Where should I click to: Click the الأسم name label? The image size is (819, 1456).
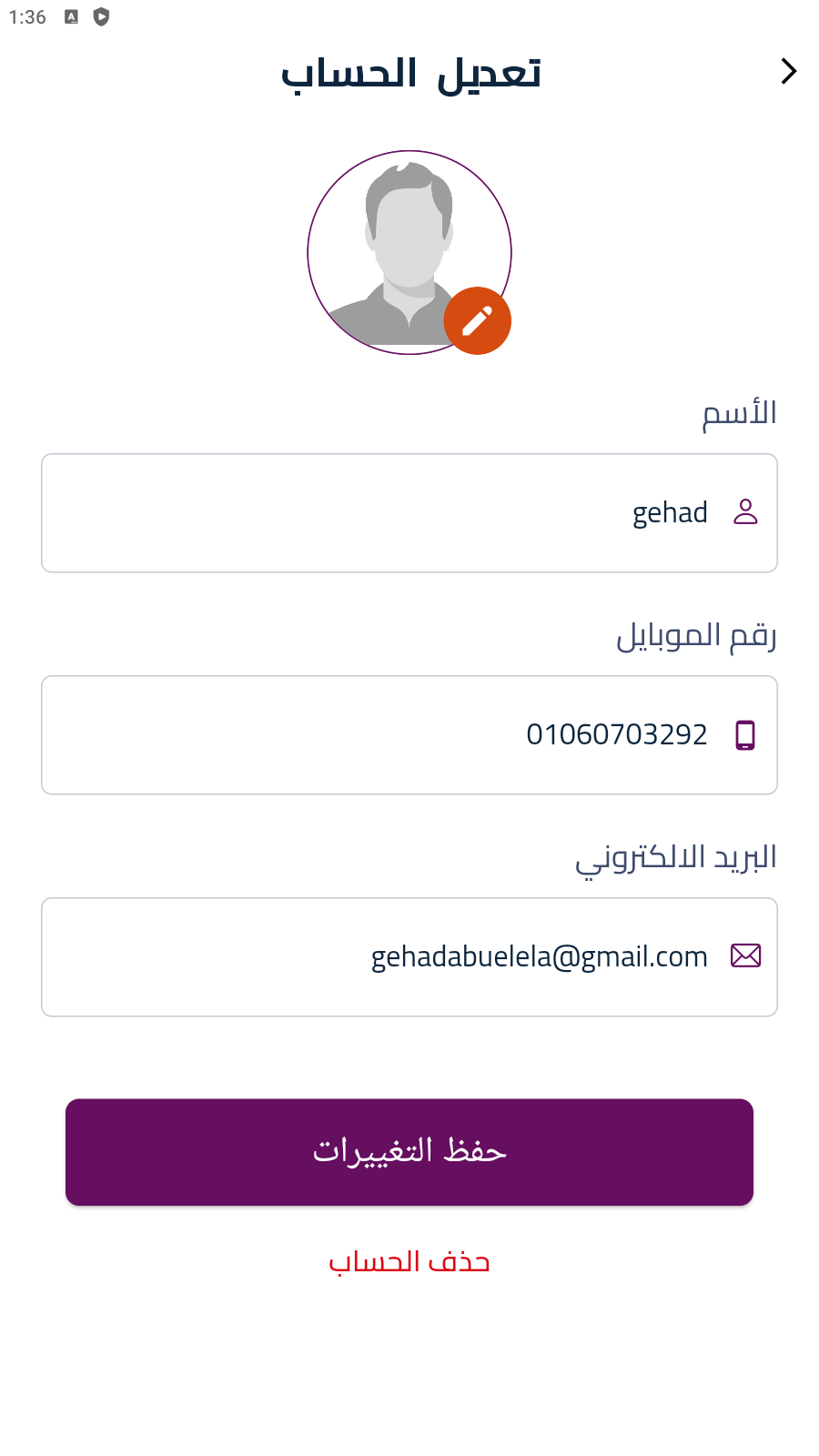(739, 414)
